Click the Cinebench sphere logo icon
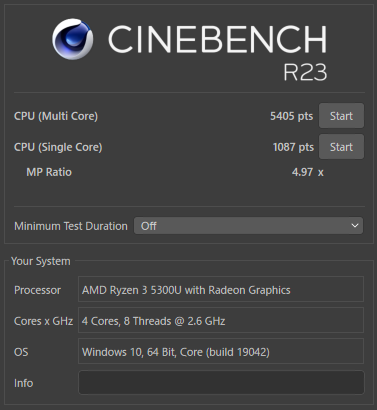Viewport: 377px width, 410px height. (x=72, y=39)
